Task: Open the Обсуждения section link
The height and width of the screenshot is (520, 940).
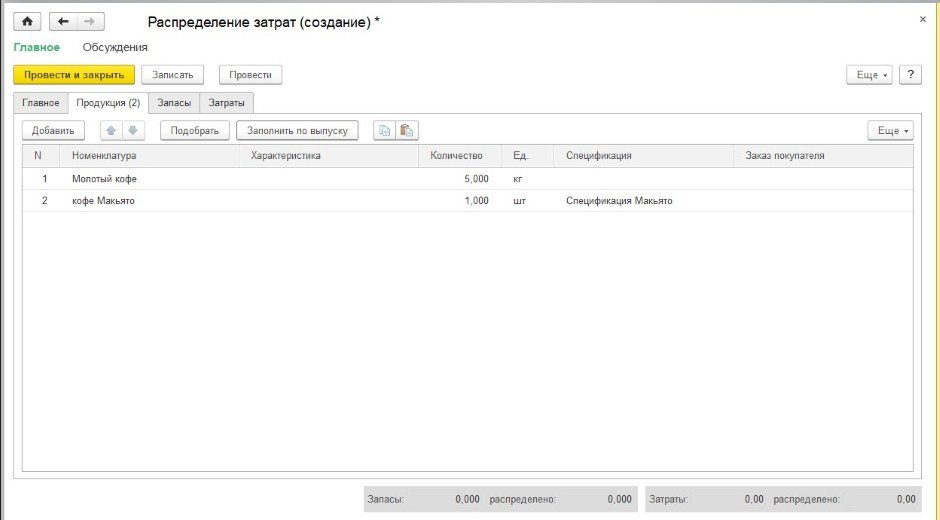Action: [x=115, y=47]
